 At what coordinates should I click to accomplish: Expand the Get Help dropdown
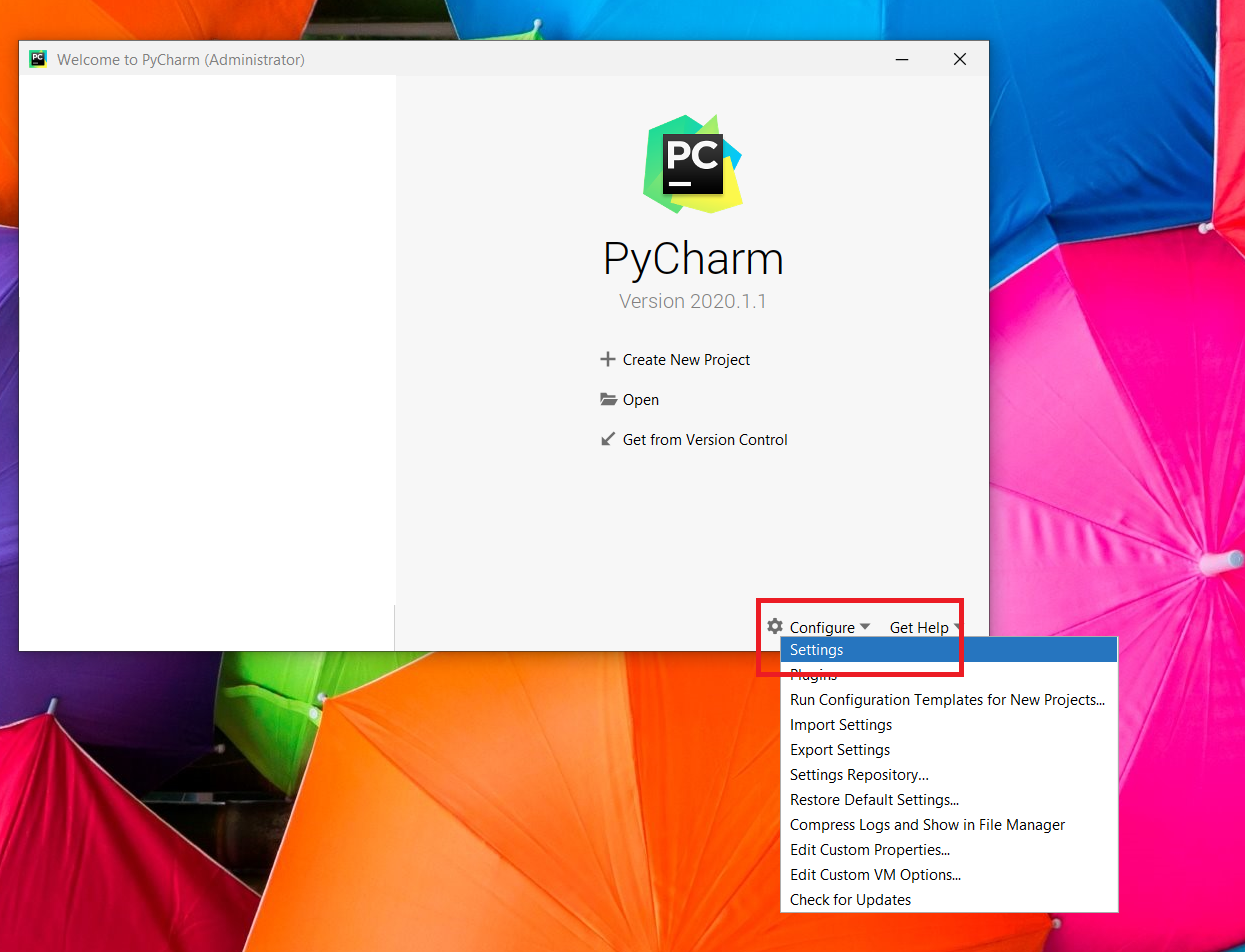pyautogui.click(x=919, y=627)
